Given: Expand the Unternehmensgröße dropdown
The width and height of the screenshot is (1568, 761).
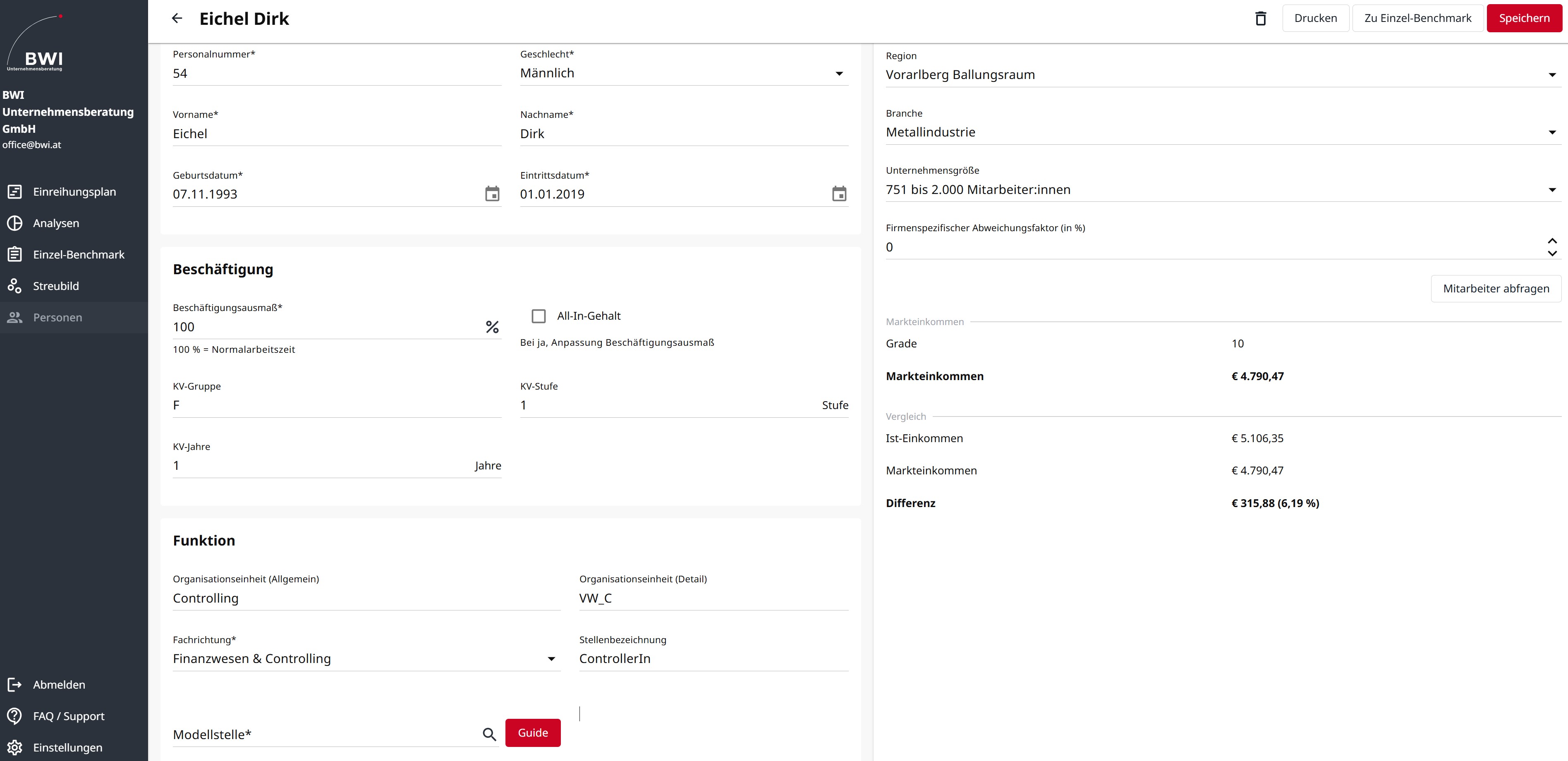Looking at the screenshot, I should coord(1223,189).
